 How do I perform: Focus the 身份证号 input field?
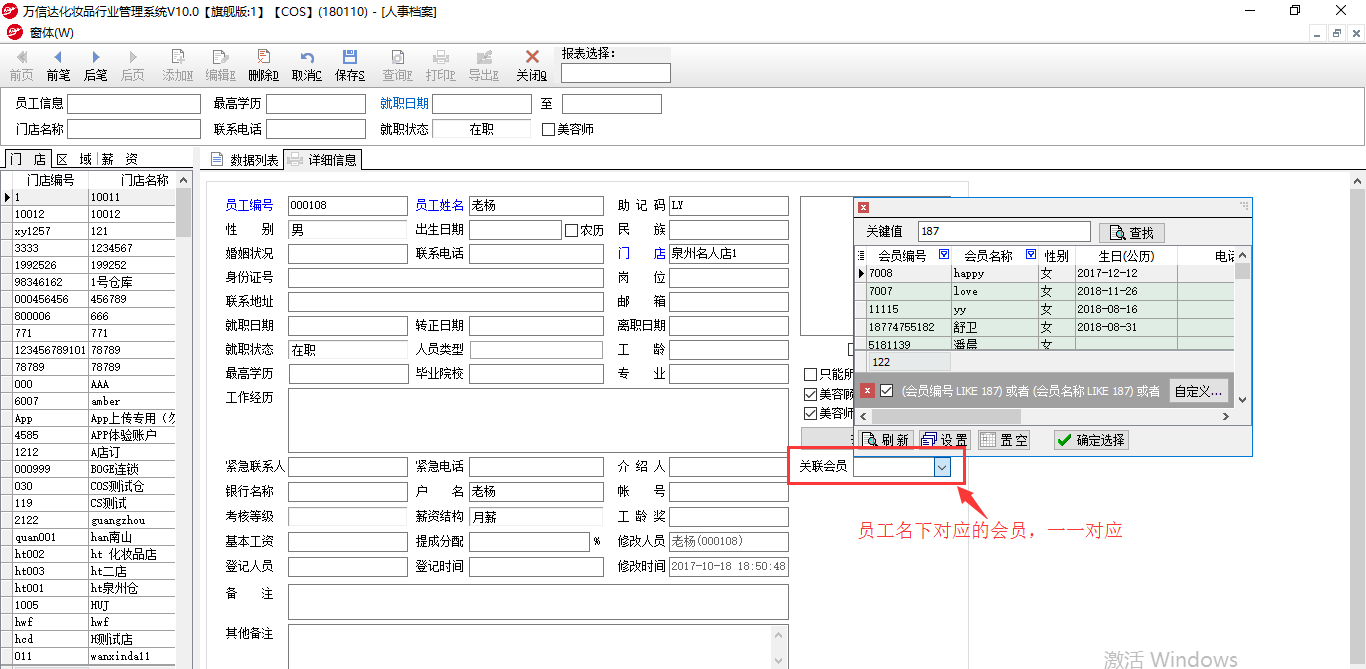click(446, 278)
